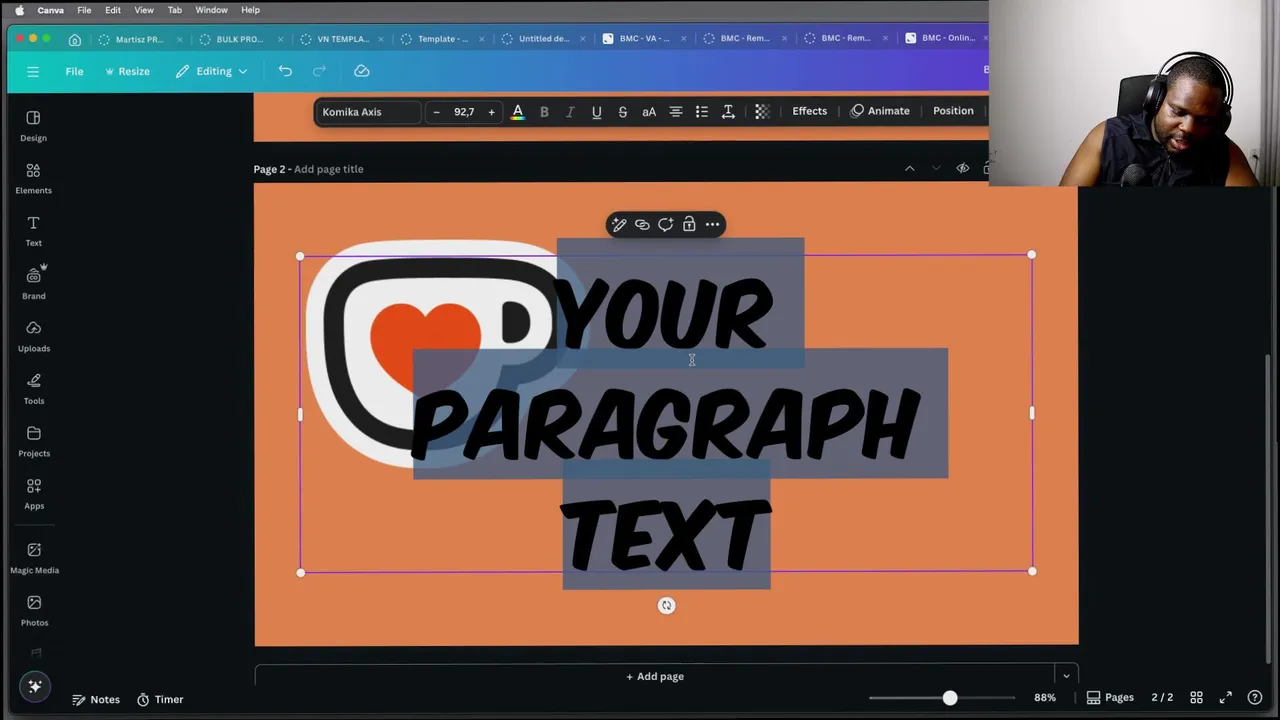Screen dimensions: 1280x720
Task: Hide page 2 with eye icon
Action: click(x=962, y=168)
